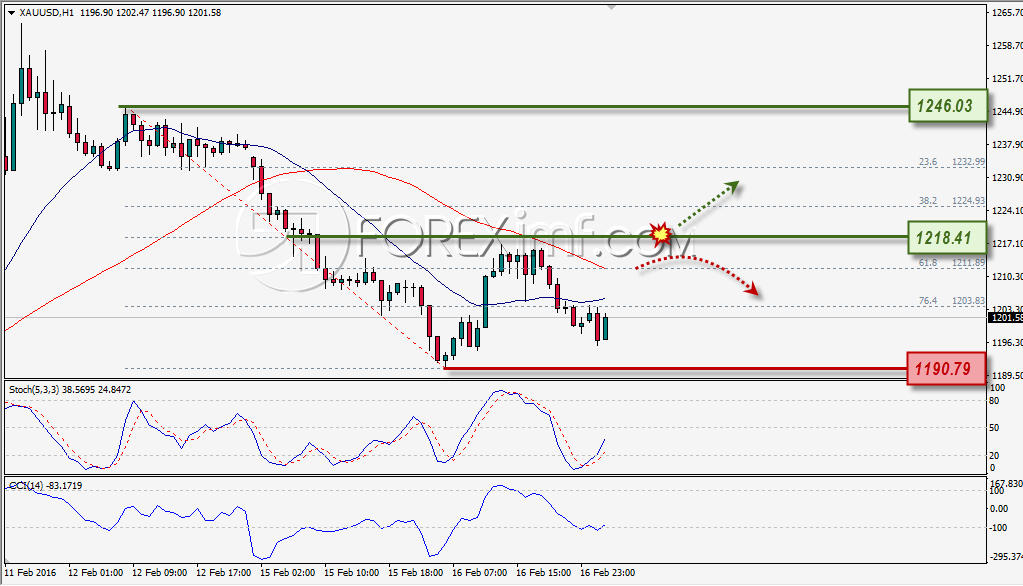The image size is (1023, 586).
Task: Click the 15 Feb 10:00 time label
Action: [x=351, y=572]
